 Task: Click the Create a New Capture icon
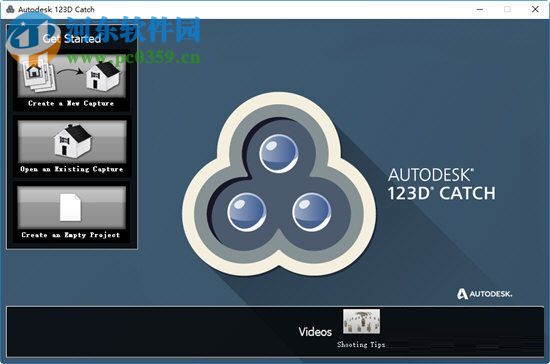[72, 76]
